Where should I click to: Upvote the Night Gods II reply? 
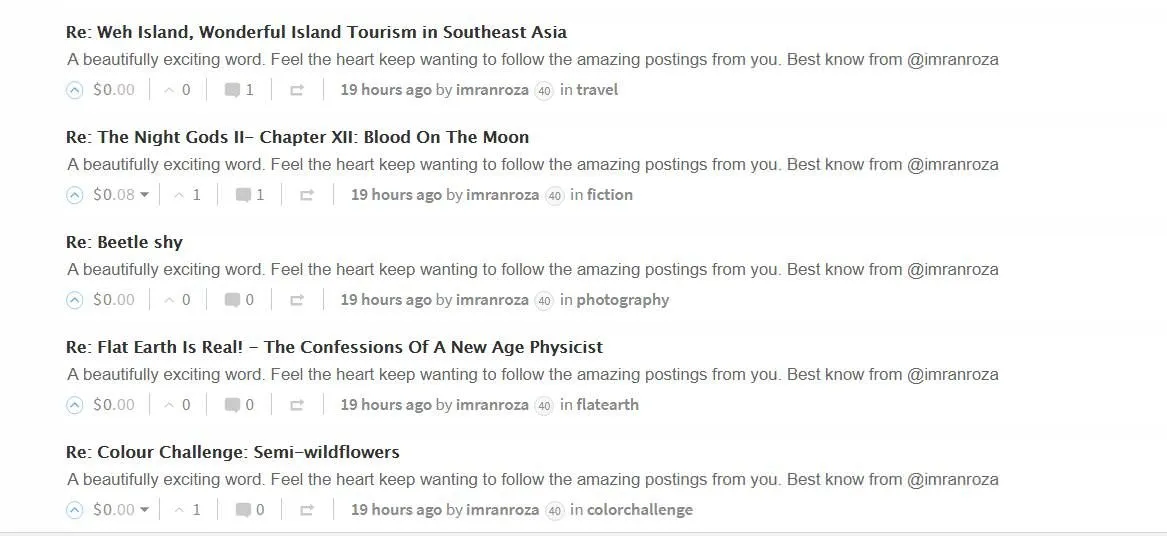tap(74, 196)
